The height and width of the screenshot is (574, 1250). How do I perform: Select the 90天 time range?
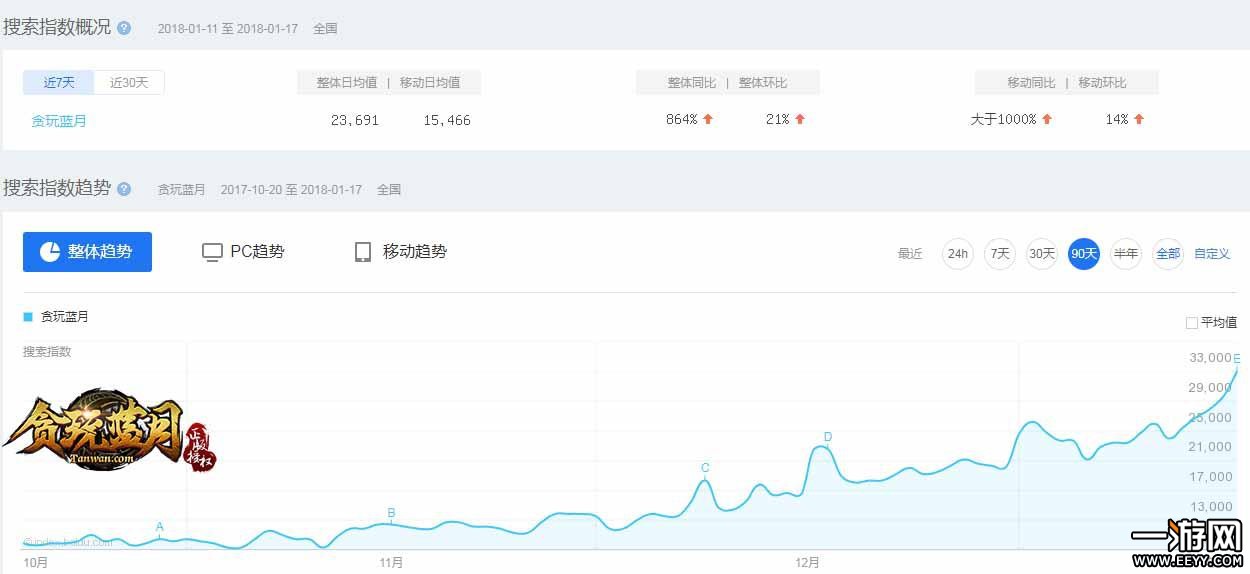pyautogui.click(x=1083, y=254)
